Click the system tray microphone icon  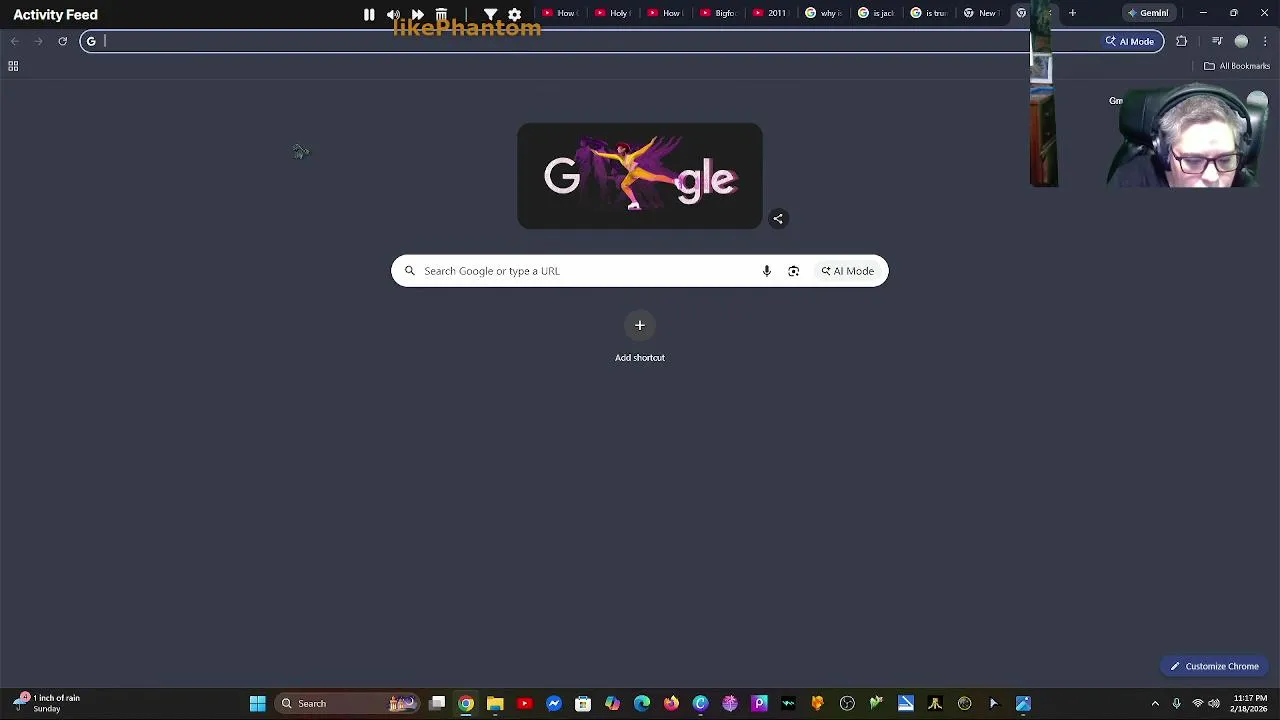tap(1177, 703)
